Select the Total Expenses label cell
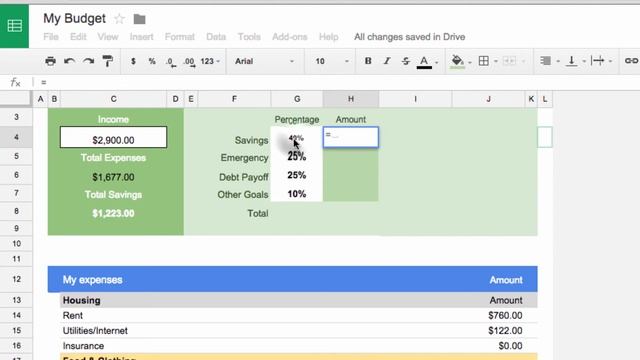 click(113, 158)
